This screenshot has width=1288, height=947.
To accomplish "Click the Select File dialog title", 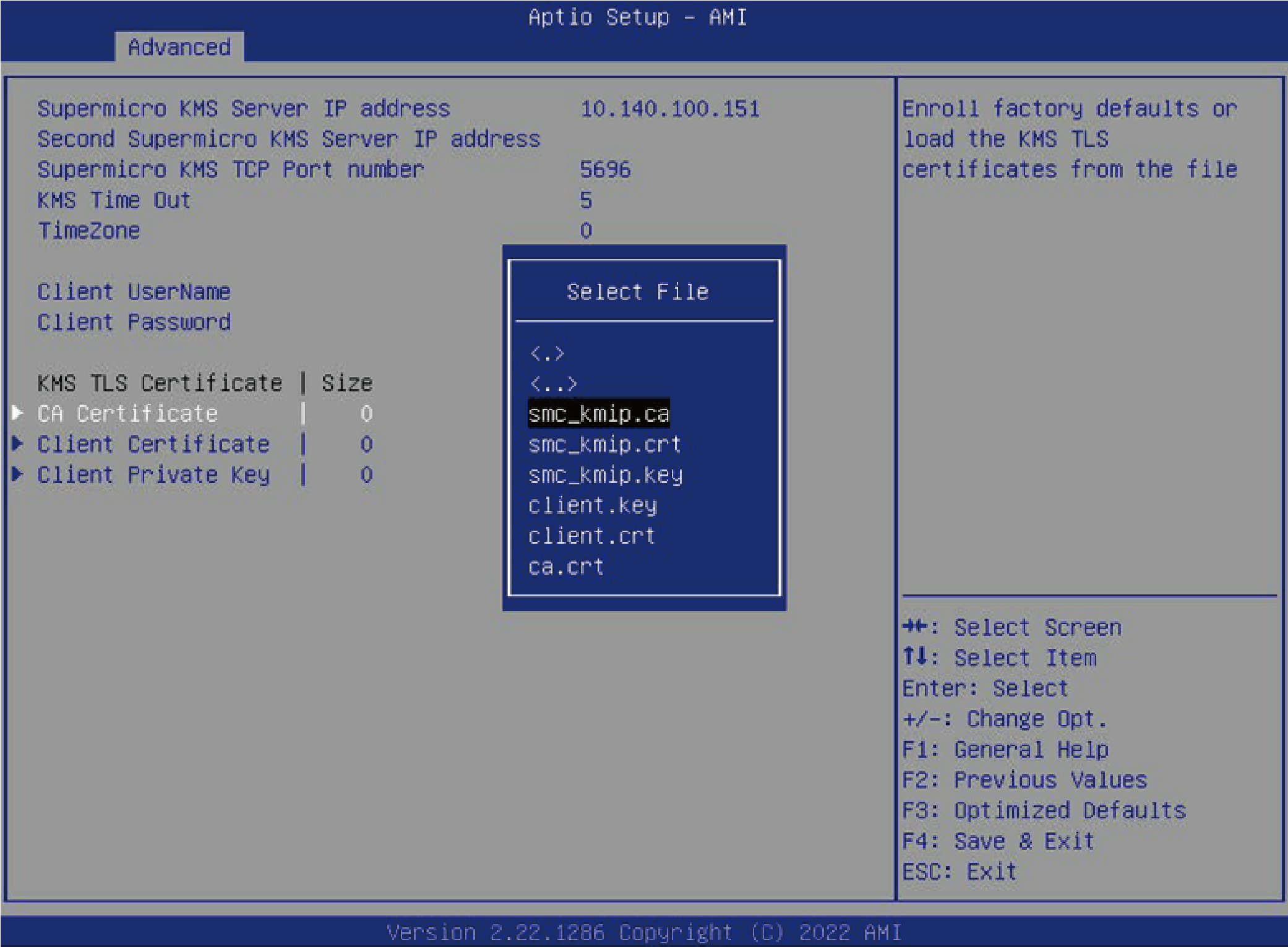I will (637, 291).
